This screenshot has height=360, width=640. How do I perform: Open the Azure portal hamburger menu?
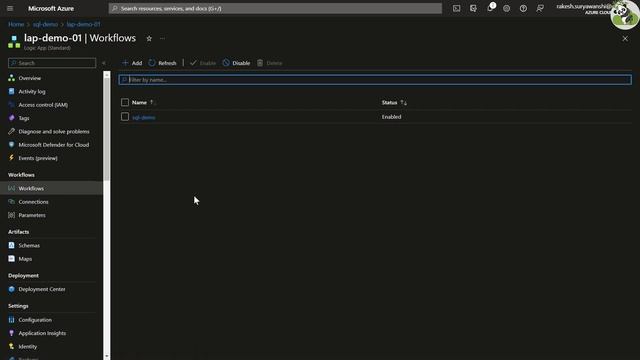tap(10, 8)
